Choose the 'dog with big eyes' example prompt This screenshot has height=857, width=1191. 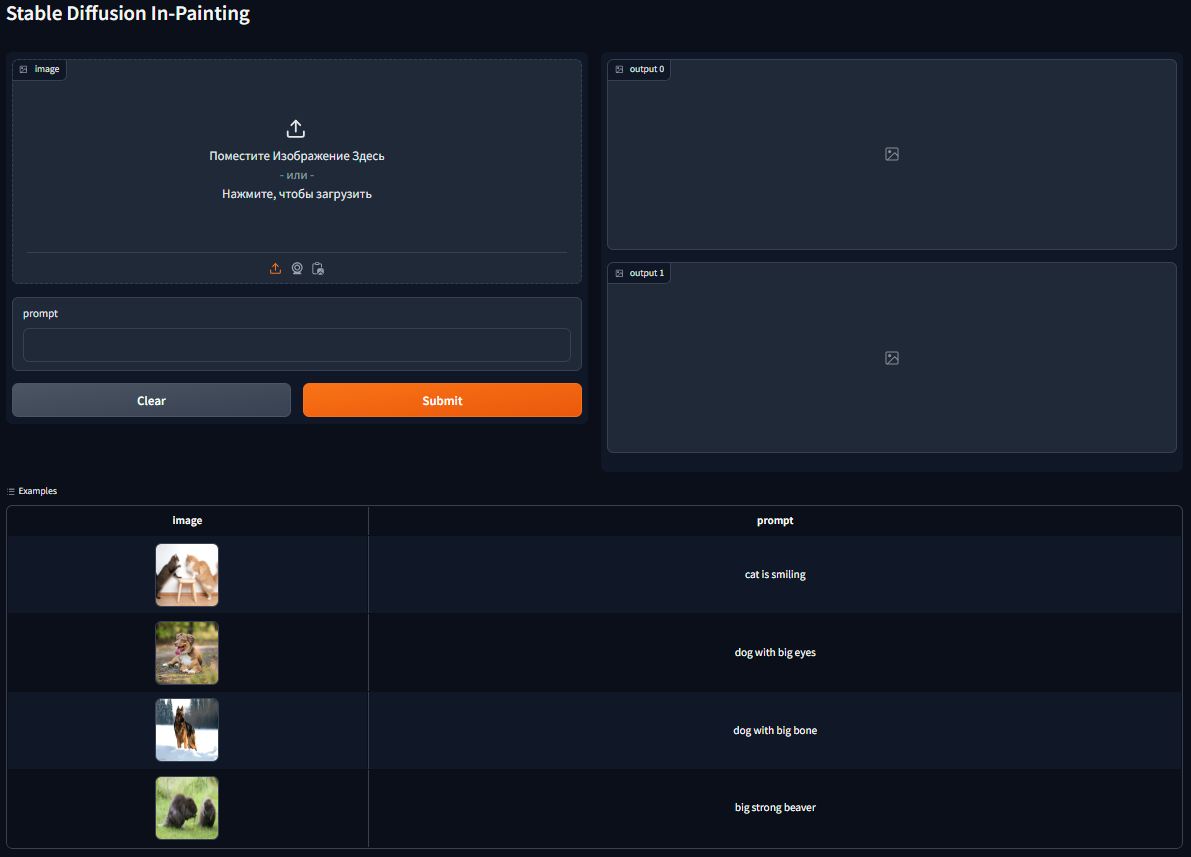tap(775, 653)
